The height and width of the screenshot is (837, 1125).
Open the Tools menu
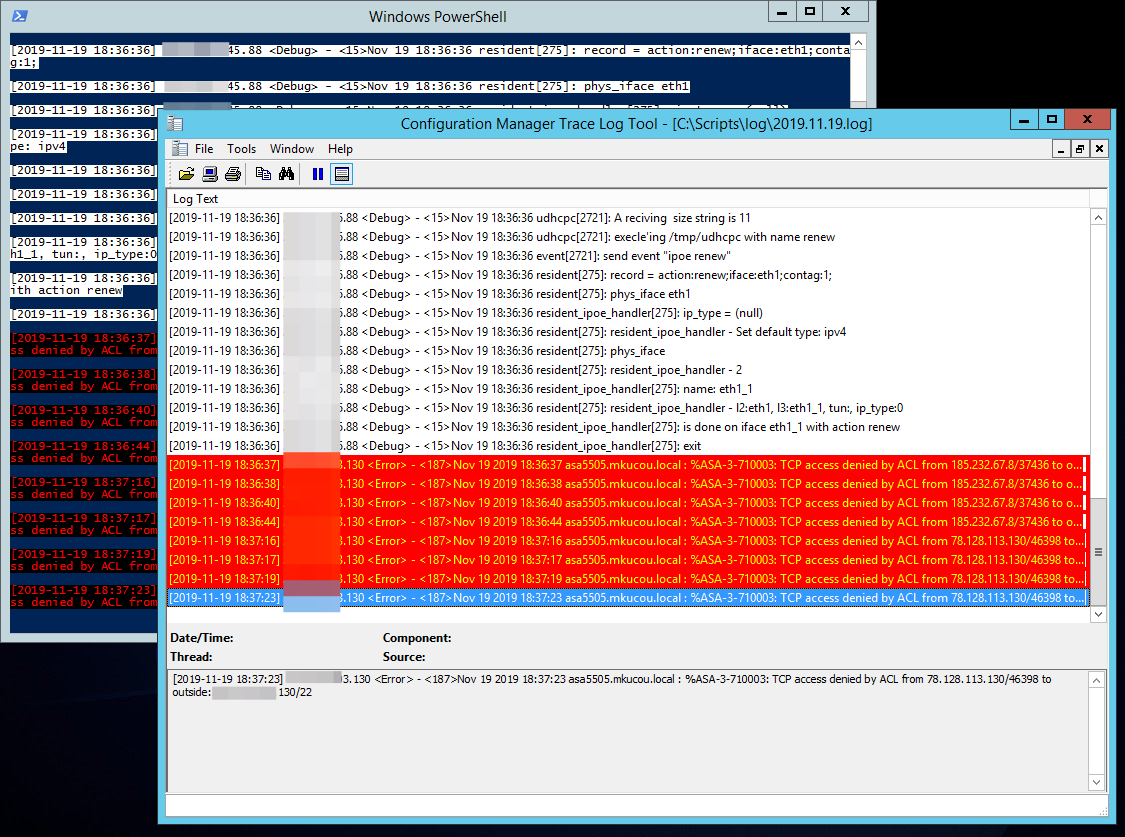pyautogui.click(x=241, y=149)
